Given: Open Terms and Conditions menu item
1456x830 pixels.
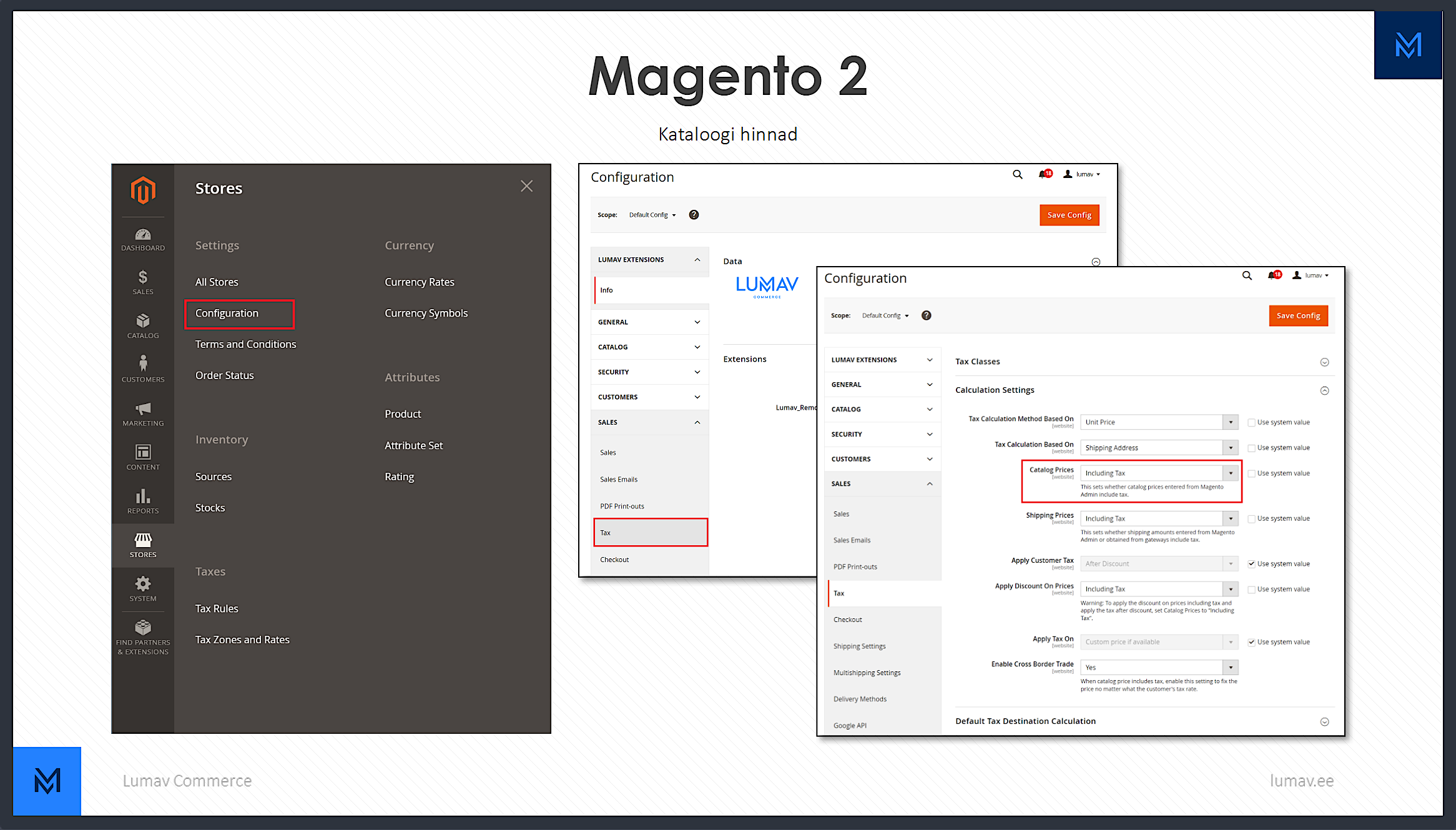Looking at the screenshot, I should pyautogui.click(x=245, y=345).
